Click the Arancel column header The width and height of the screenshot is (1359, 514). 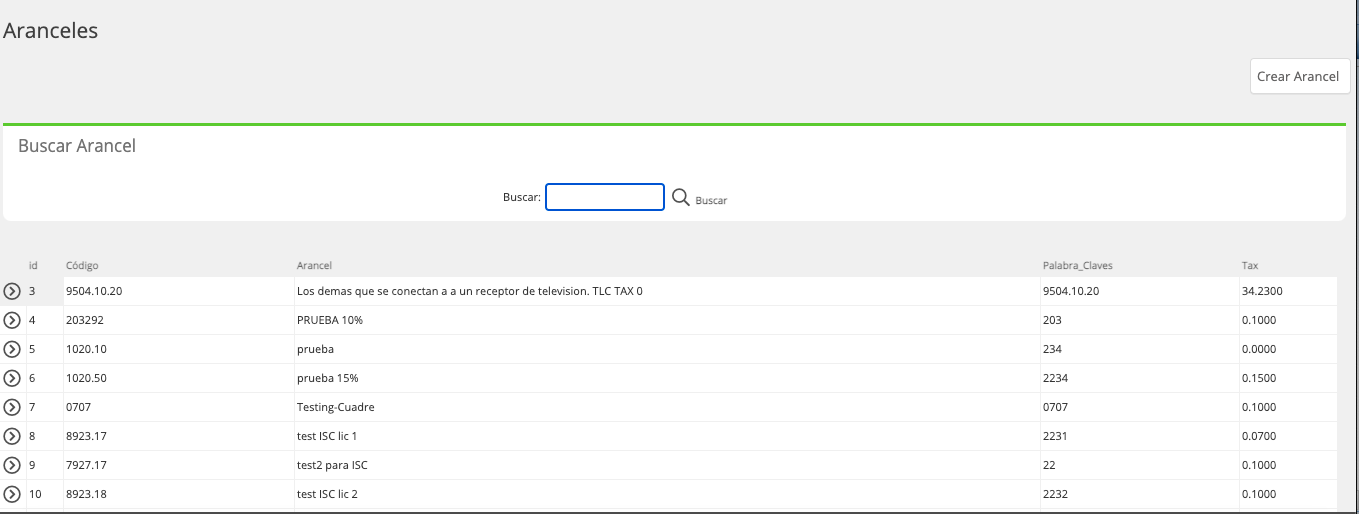[x=314, y=266]
